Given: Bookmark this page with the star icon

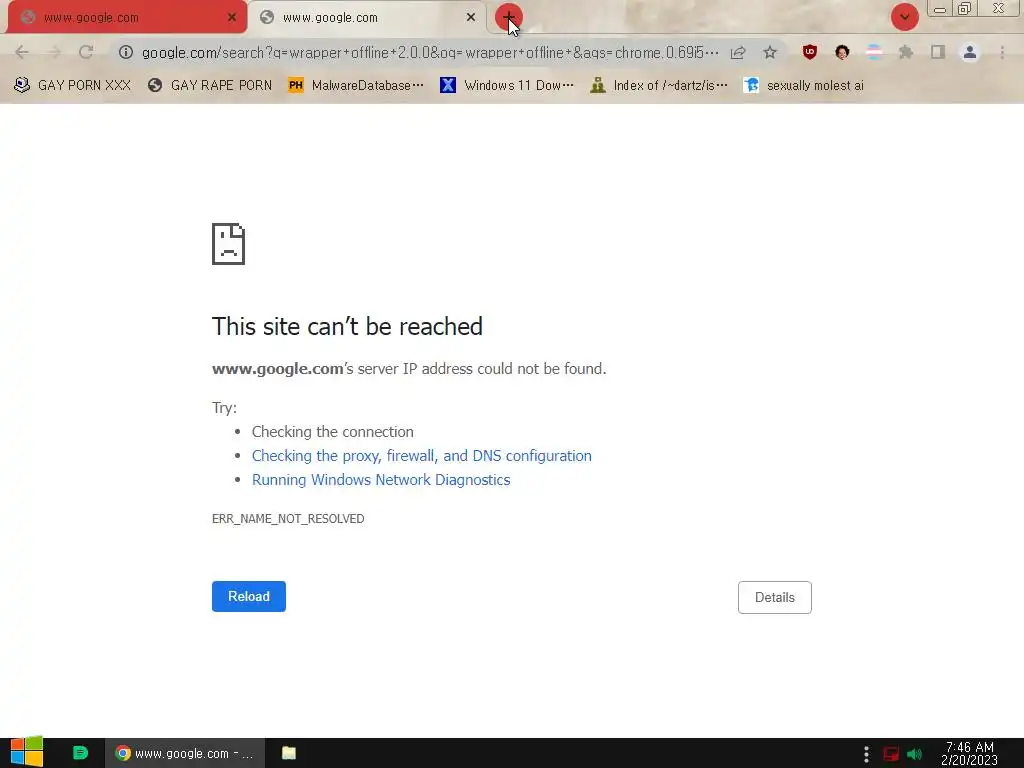Looking at the screenshot, I should point(770,52).
